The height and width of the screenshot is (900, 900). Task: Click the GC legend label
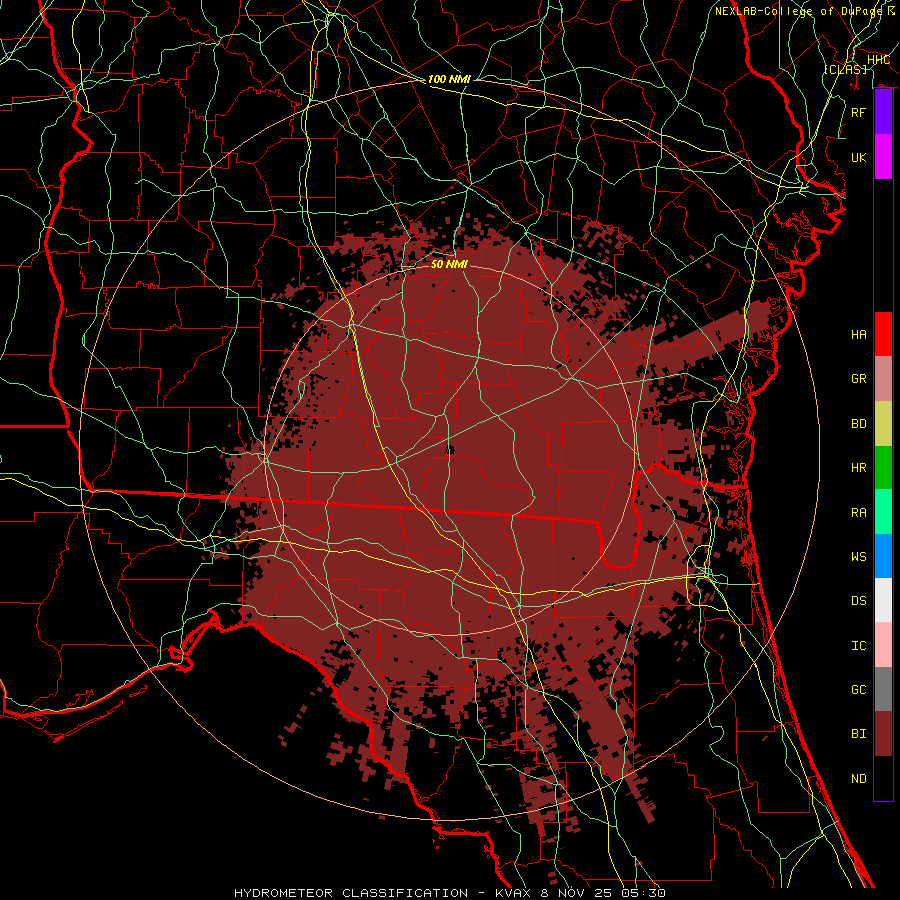[x=858, y=689]
